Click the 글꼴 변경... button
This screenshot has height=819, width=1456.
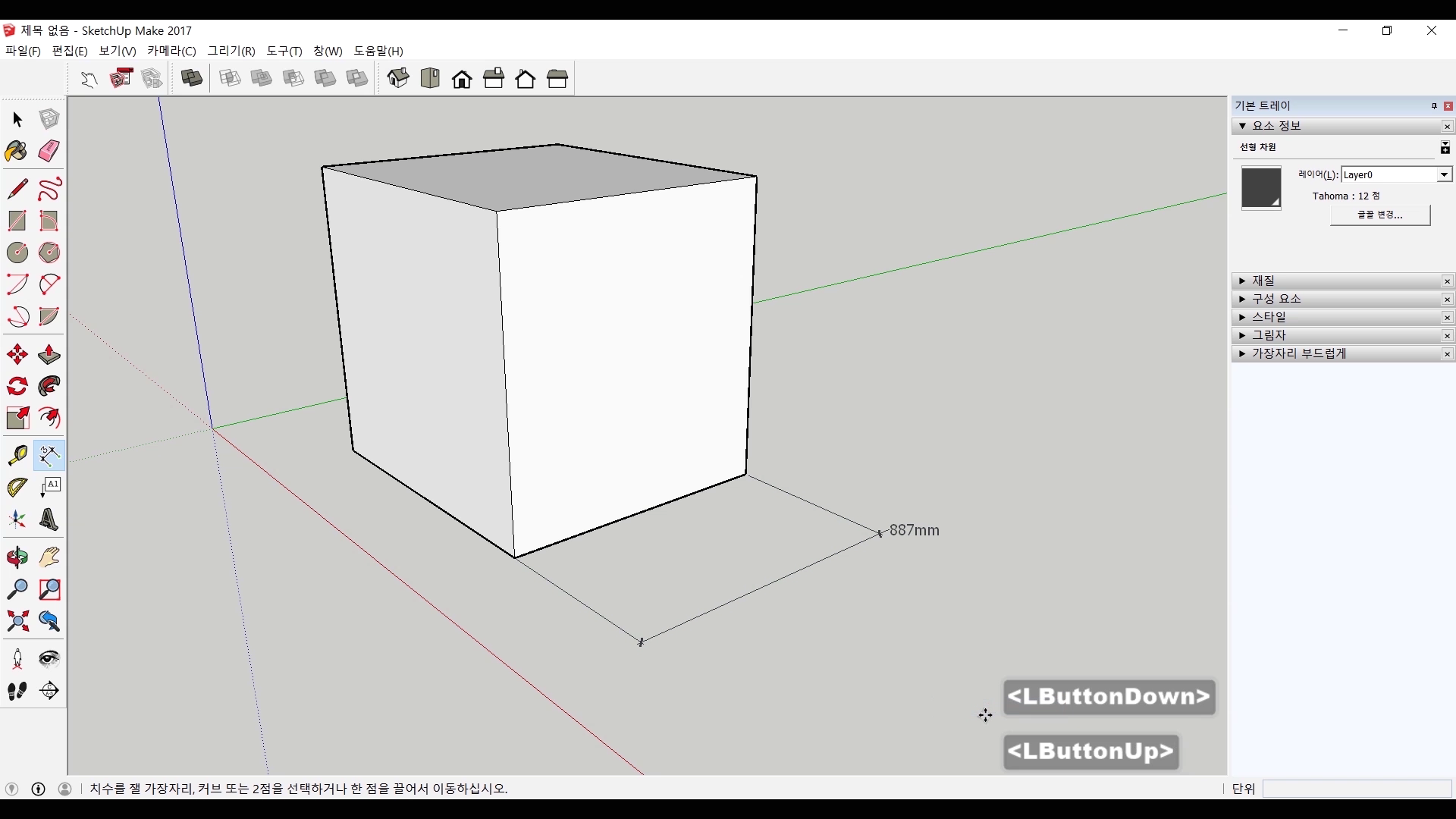[x=1379, y=215]
